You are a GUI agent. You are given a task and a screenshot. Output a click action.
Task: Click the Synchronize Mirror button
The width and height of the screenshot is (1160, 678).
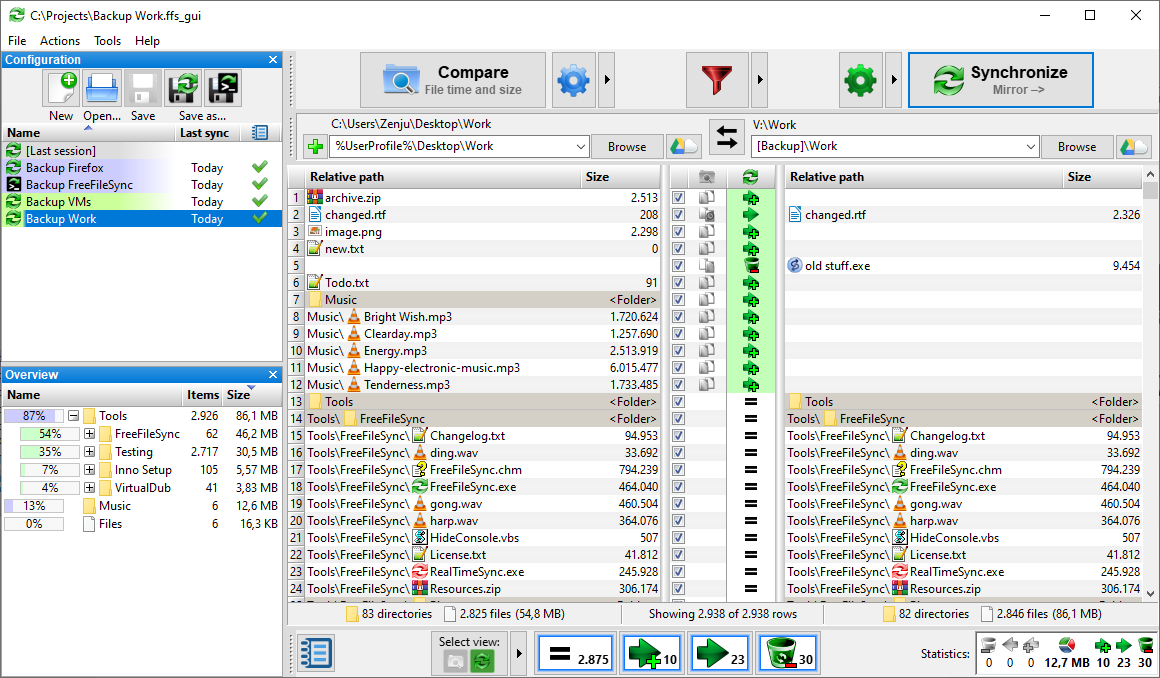[x=1000, y=79]
